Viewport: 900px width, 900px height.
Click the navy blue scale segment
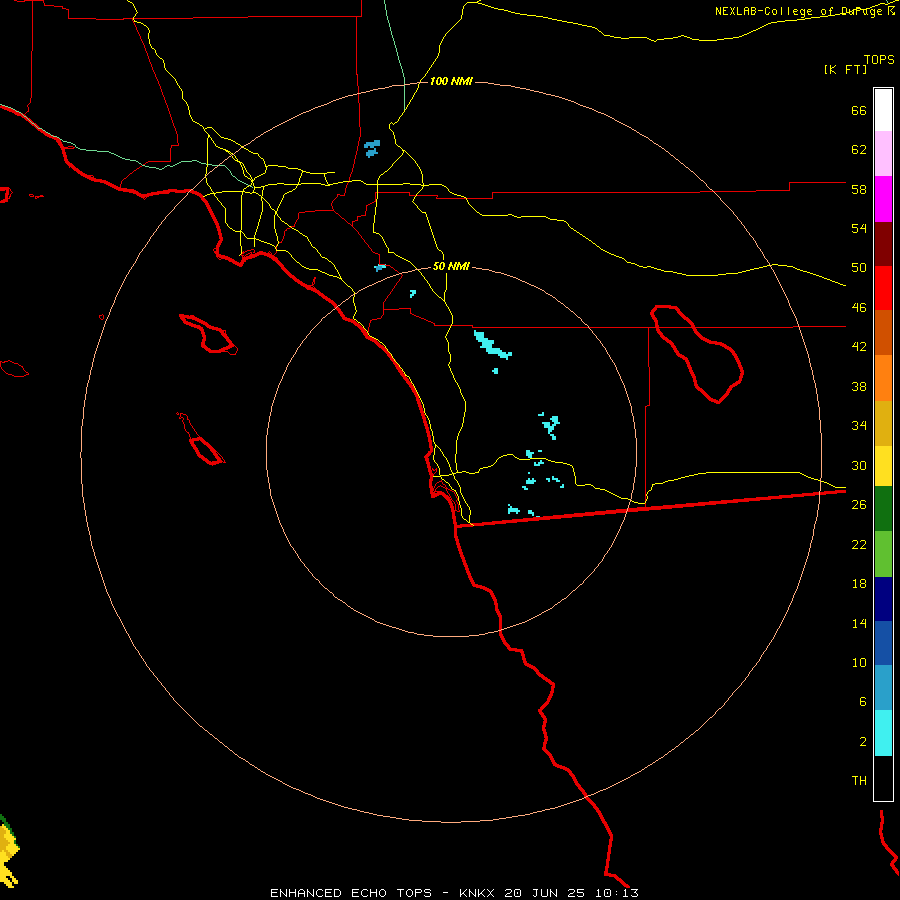tap(883, 599)
